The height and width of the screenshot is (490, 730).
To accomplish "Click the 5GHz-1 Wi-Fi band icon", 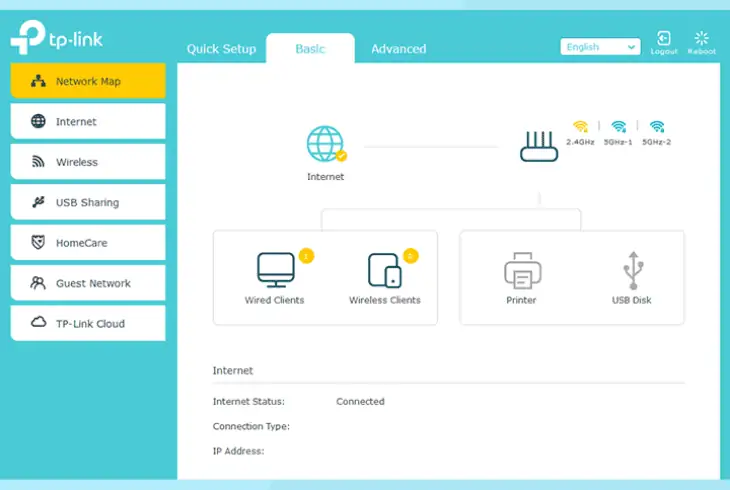I will tap(619, 126).
